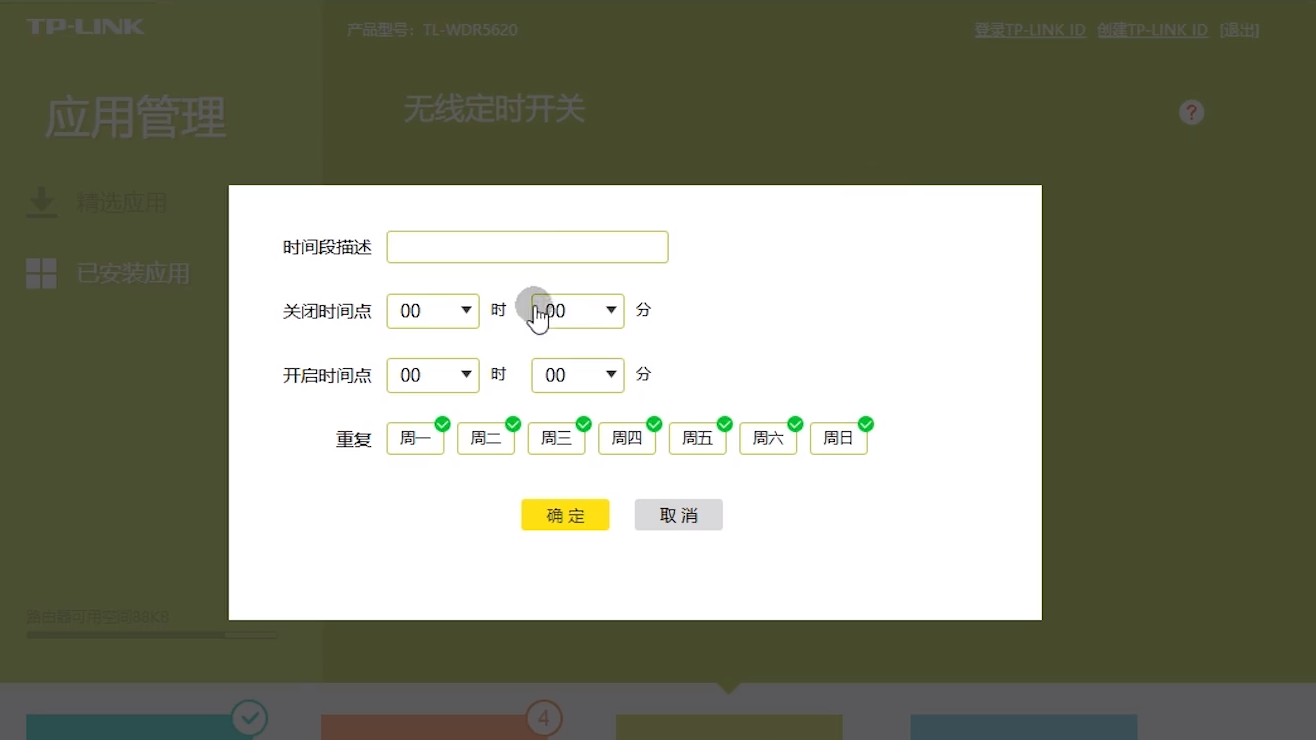This screenshot has width=1316, height=740.
Task: Open 精选应用 download icon in sidebar
Action: pyautogui.click(x=41, y=203)
